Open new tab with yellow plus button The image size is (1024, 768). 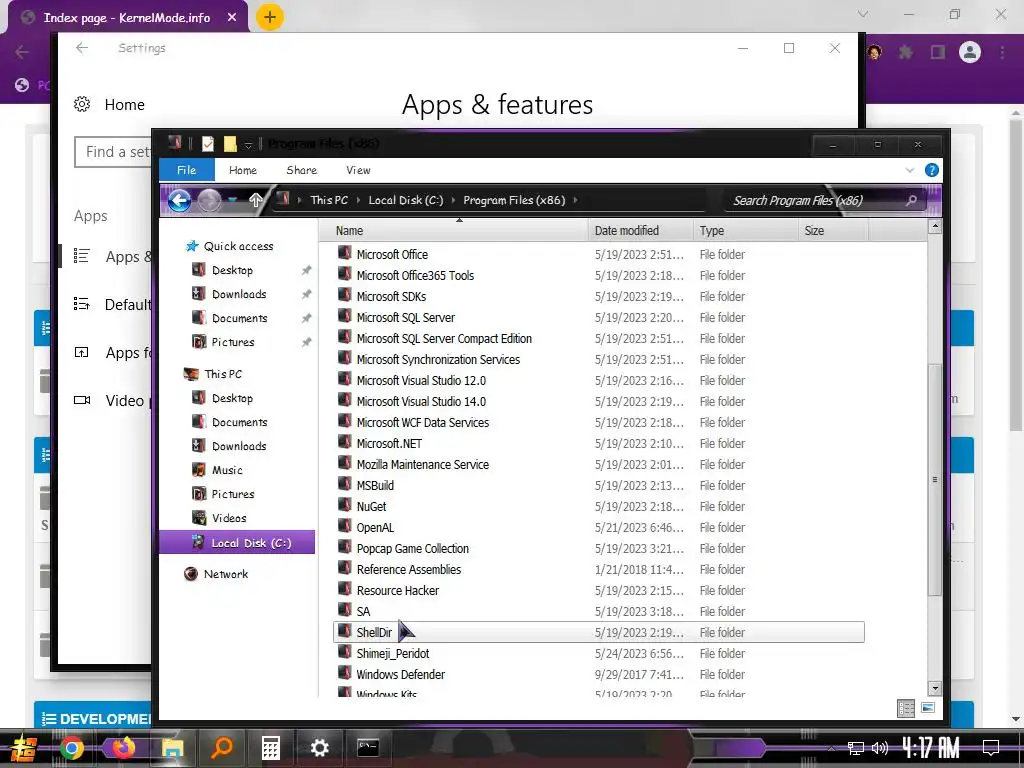[270, 17]
